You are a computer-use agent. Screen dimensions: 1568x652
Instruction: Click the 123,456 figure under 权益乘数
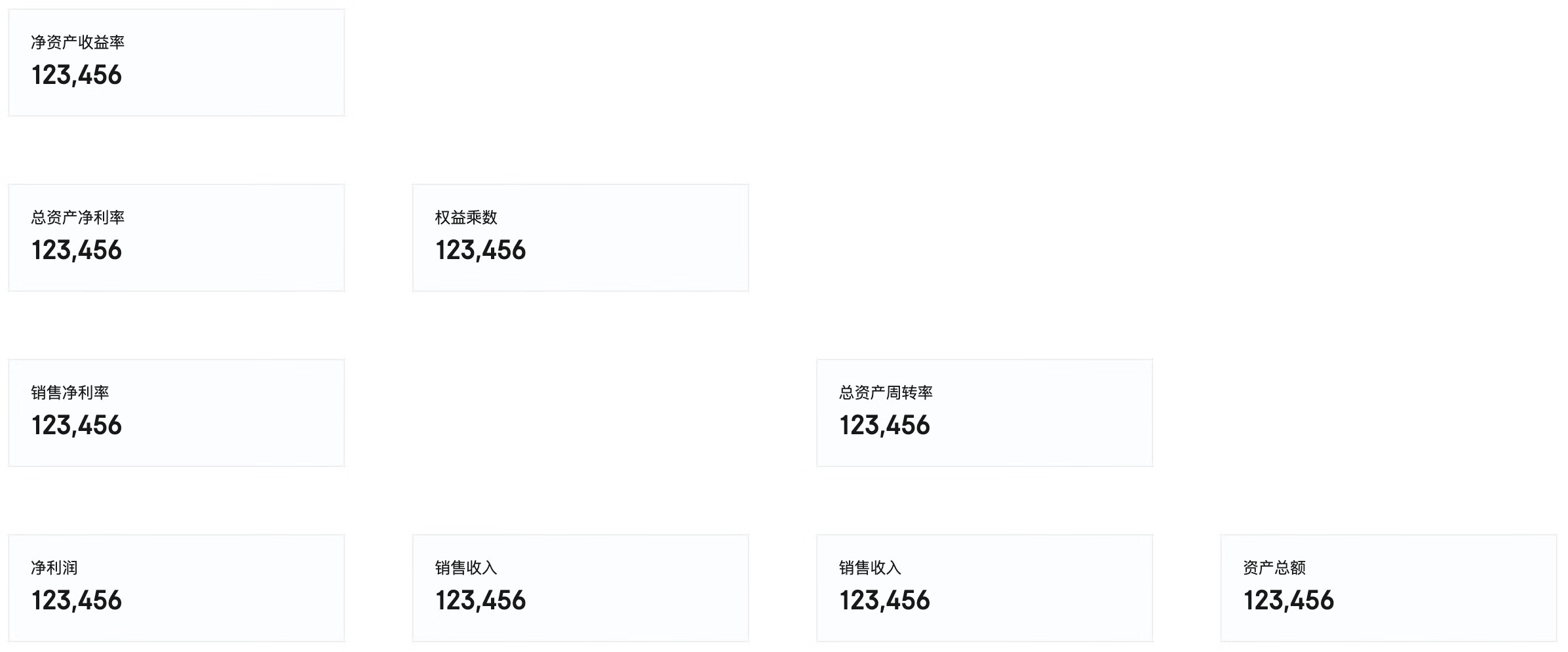click(480, 251)
